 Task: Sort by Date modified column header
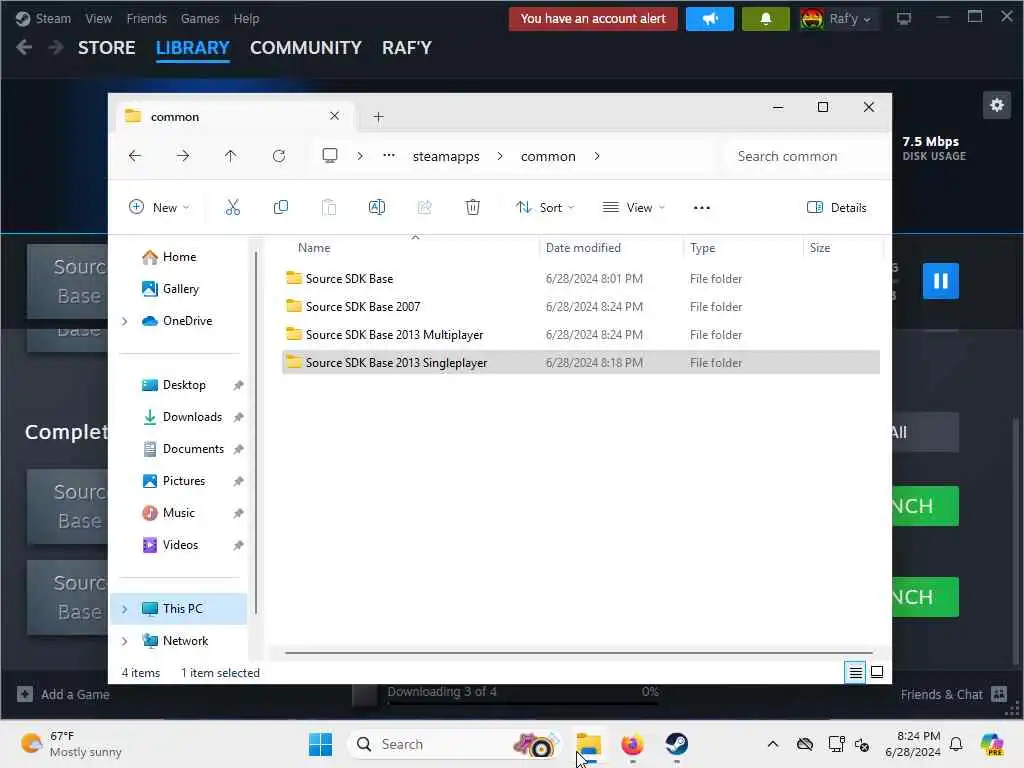coord(583,248)
